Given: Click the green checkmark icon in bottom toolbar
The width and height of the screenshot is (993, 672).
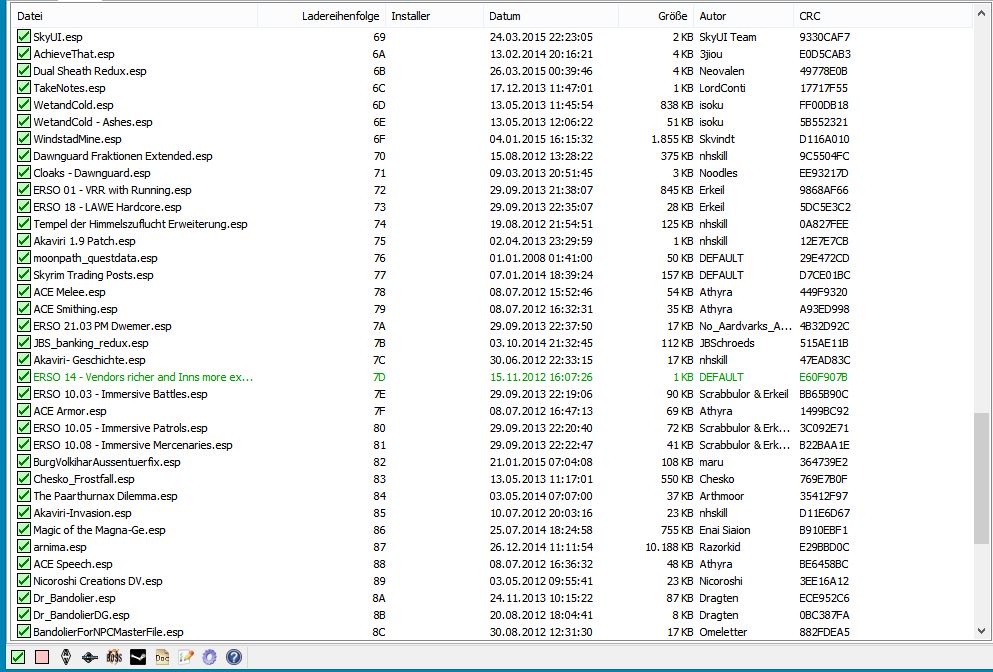Looking at the screenshot, I should point(17,657).
